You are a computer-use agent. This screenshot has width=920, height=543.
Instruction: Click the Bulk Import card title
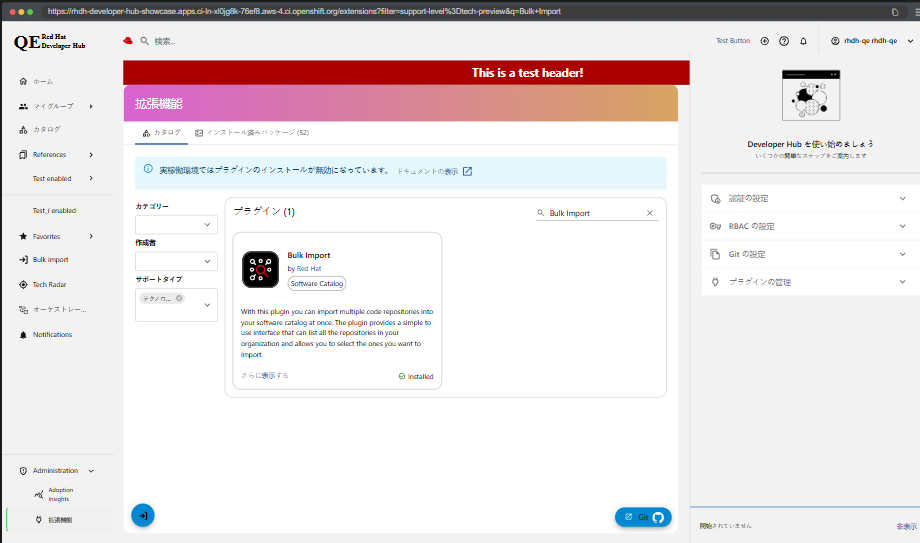pyautogui.click(x=309, y=255)
